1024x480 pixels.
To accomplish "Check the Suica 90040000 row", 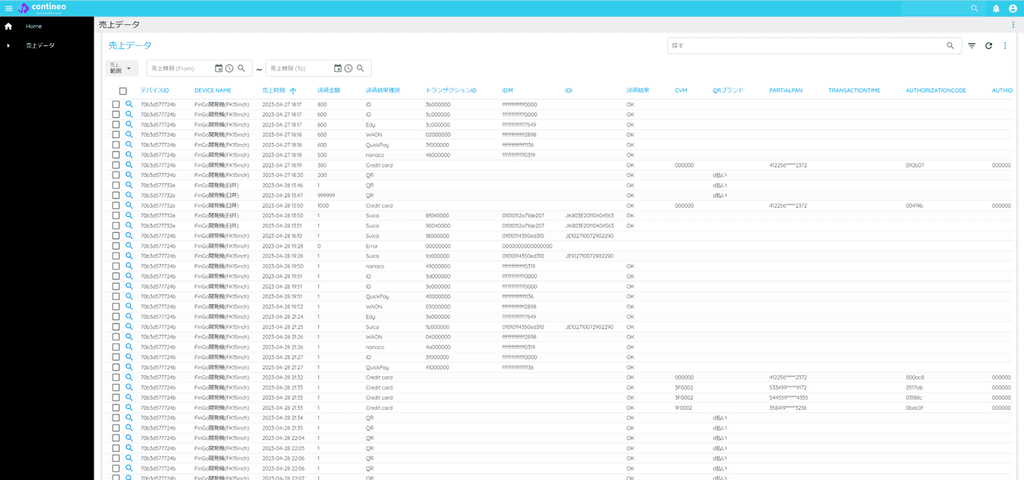I will pyautogui.click(x=116, y=225).
